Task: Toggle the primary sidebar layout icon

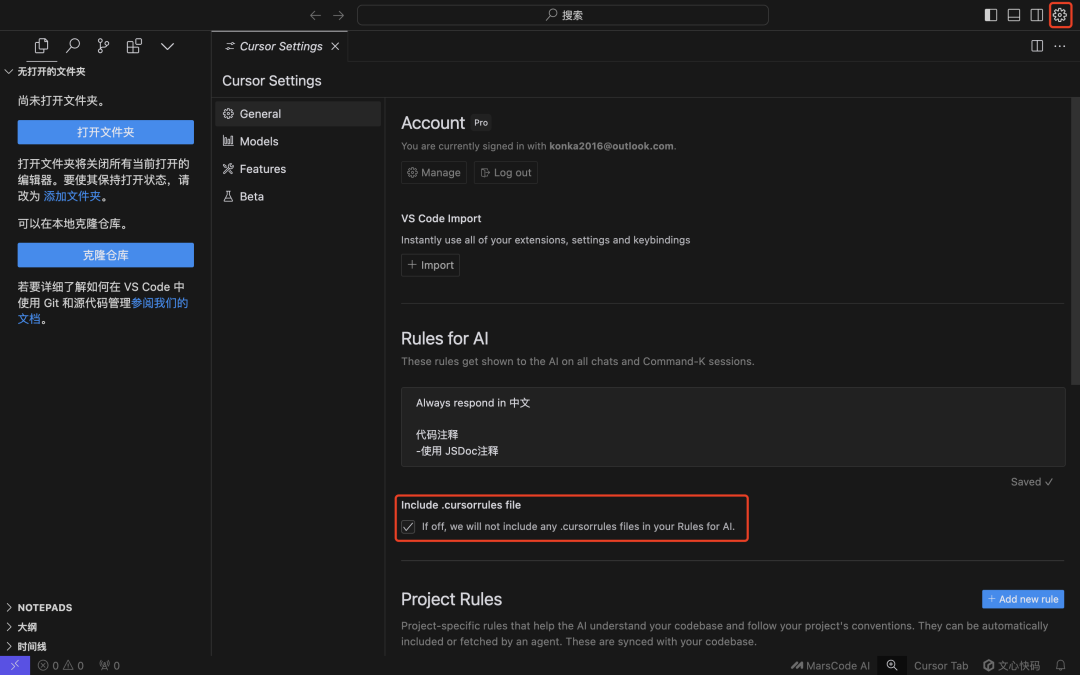Action: tap(990, 15)
